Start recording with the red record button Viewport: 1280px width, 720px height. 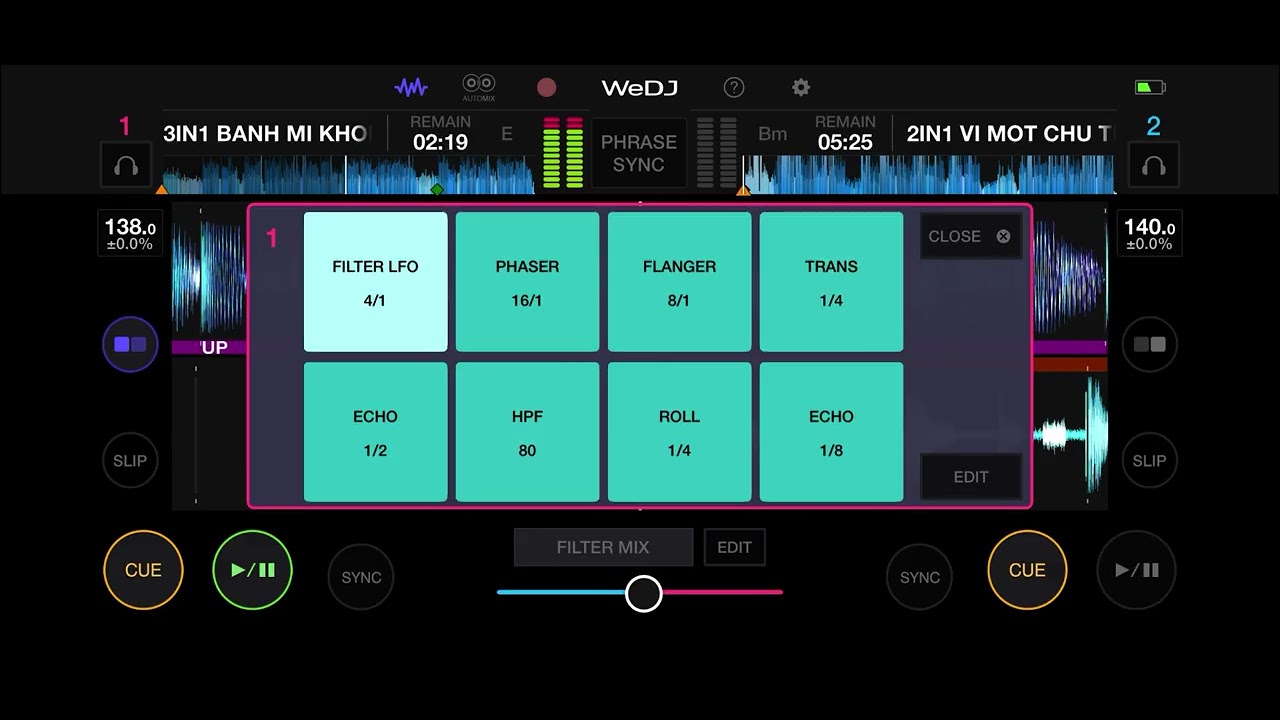click(x=546, y=88)
